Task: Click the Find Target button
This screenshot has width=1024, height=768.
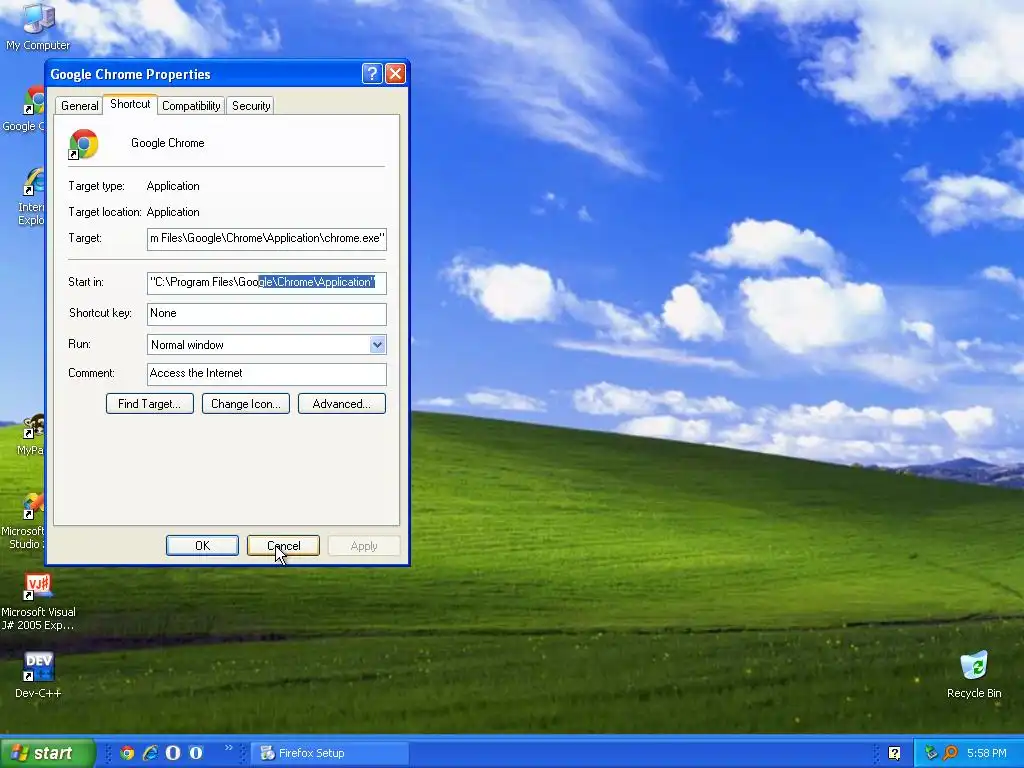Action: pos(150,404)
